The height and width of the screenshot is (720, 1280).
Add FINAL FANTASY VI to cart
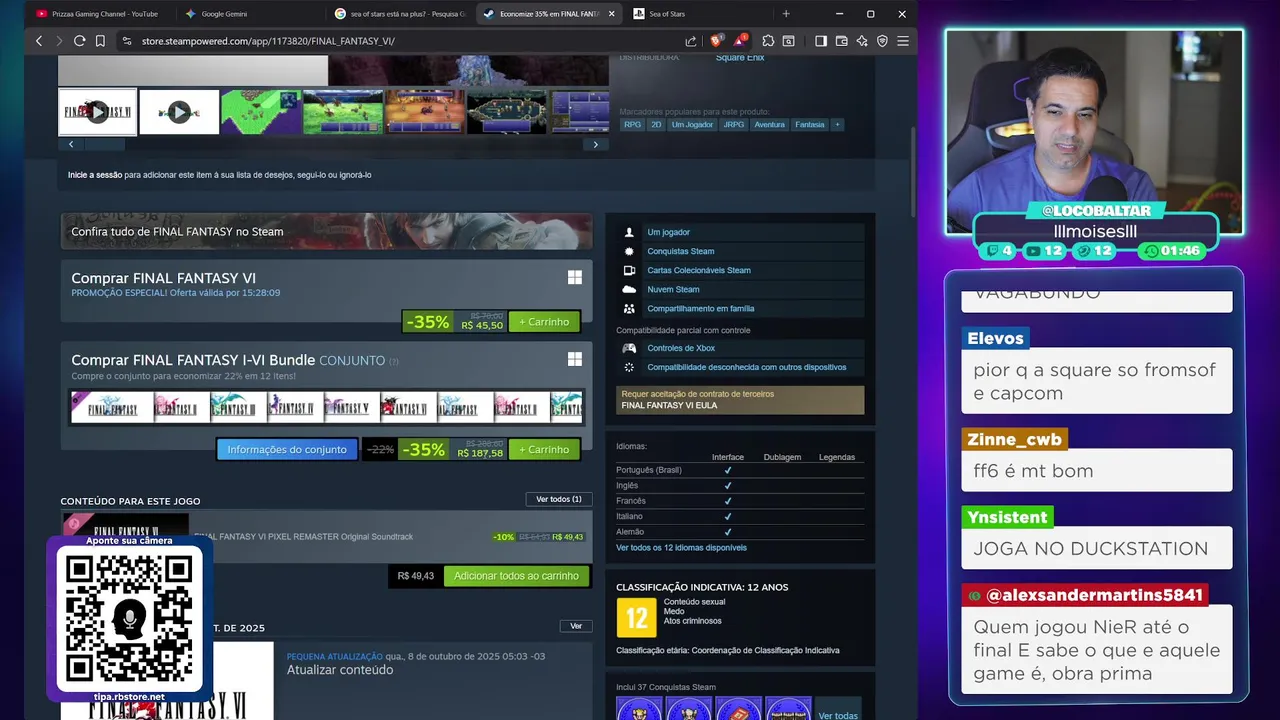544,322
